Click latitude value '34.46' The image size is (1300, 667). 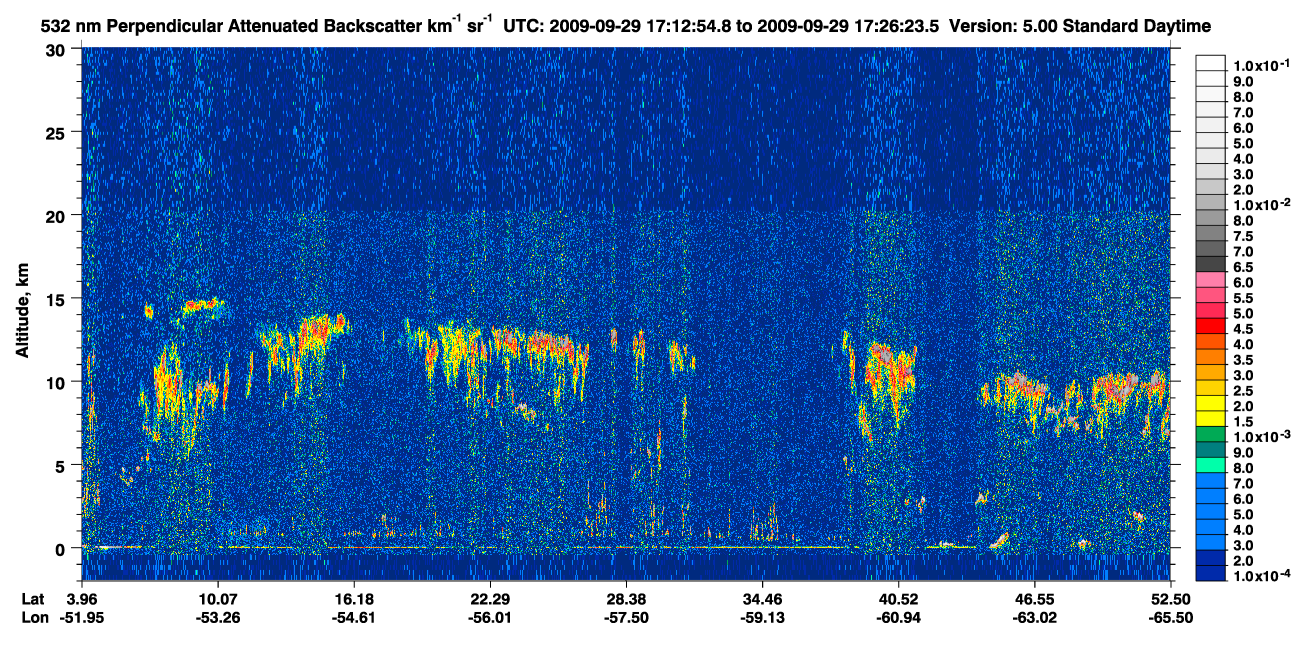(762, 598)
